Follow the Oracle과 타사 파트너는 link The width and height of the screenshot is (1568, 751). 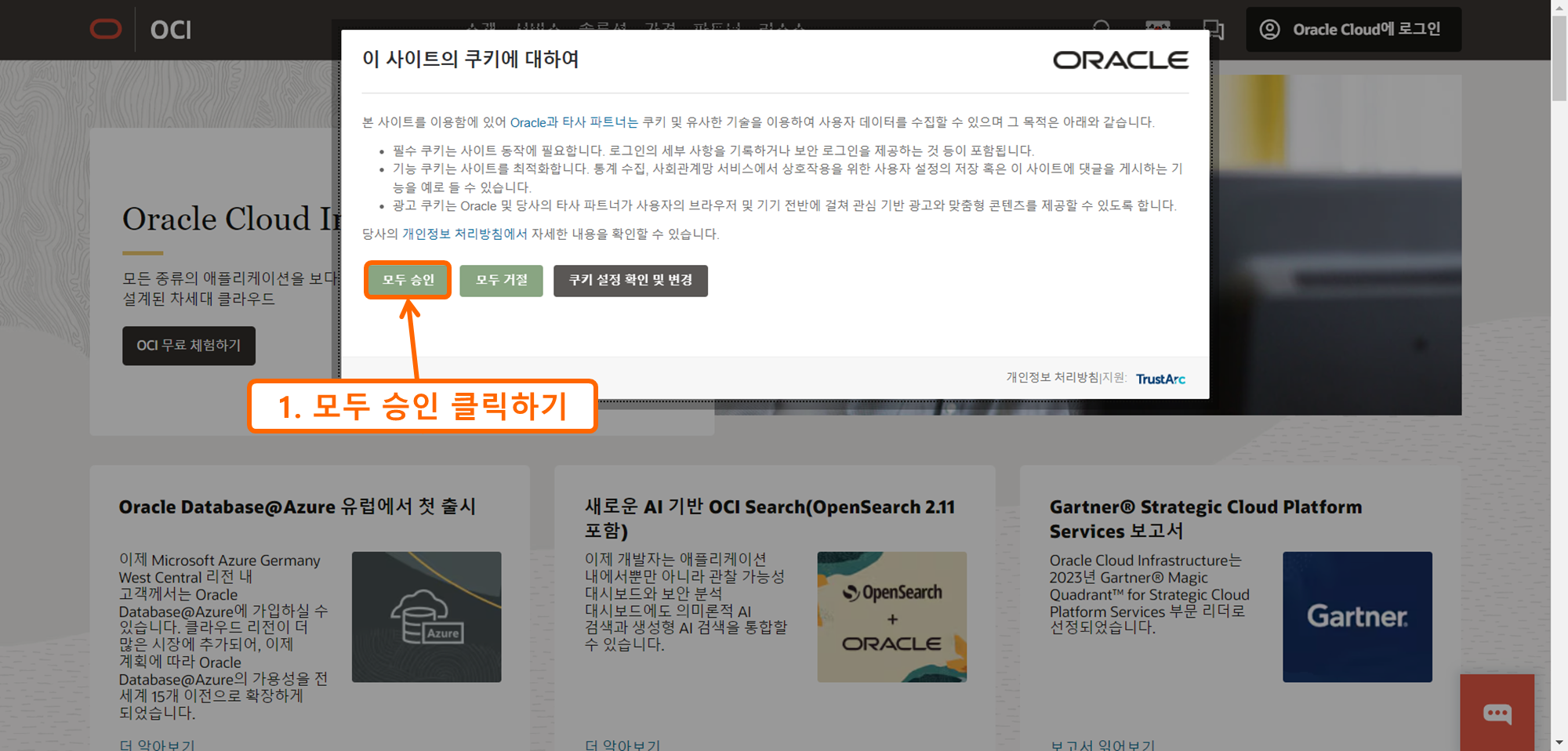point(574,122)
